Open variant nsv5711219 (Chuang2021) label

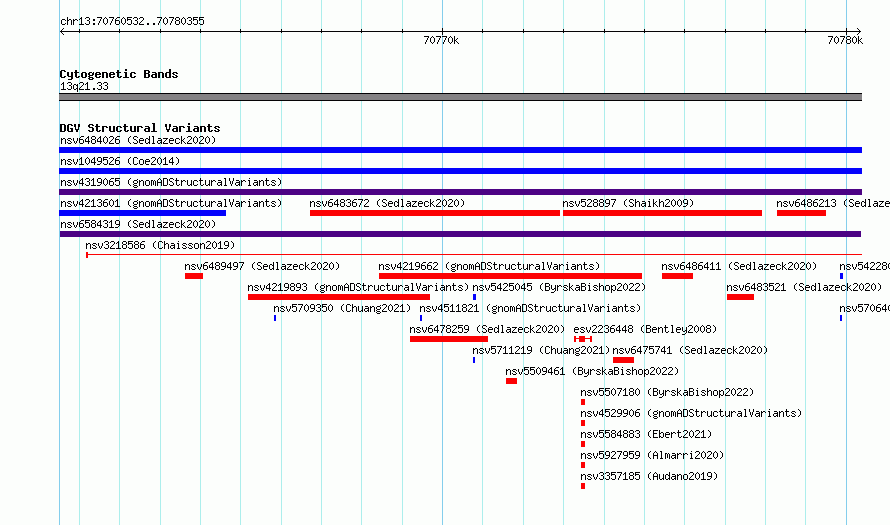(541, 350)
